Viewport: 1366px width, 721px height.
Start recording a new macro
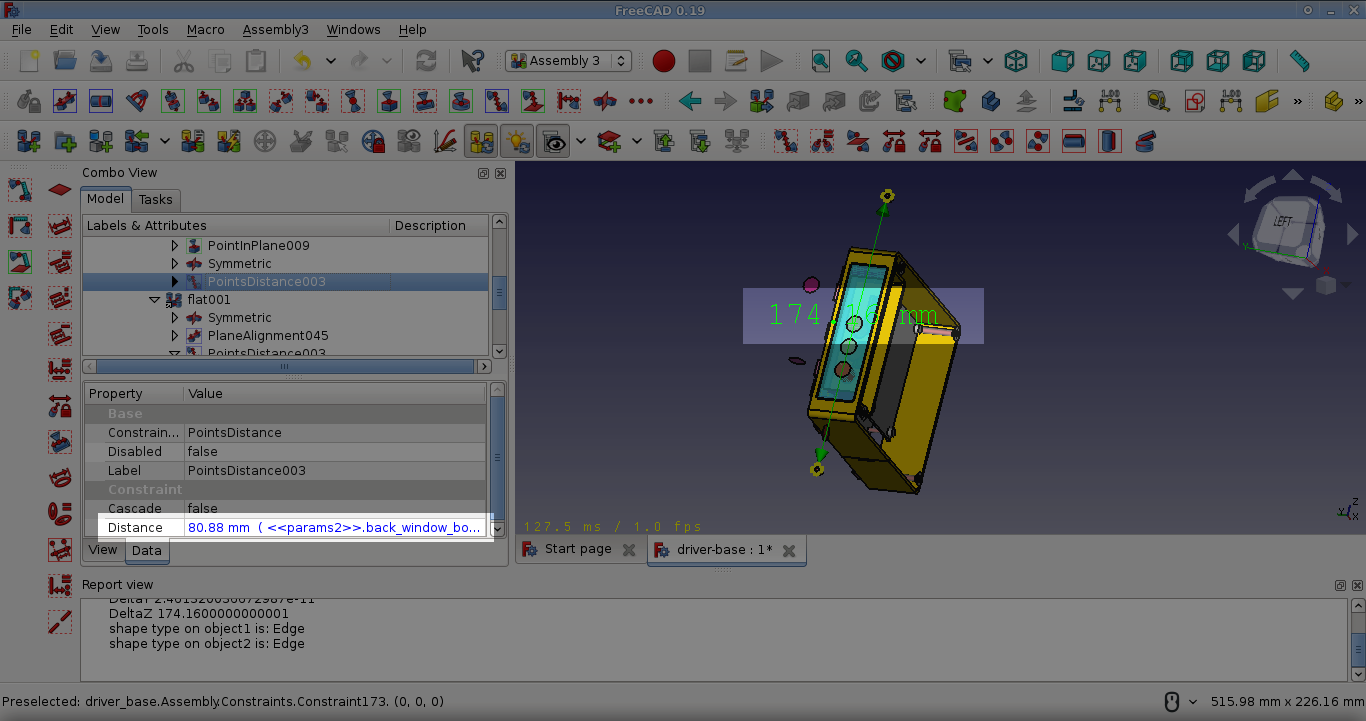click(663, 61)
